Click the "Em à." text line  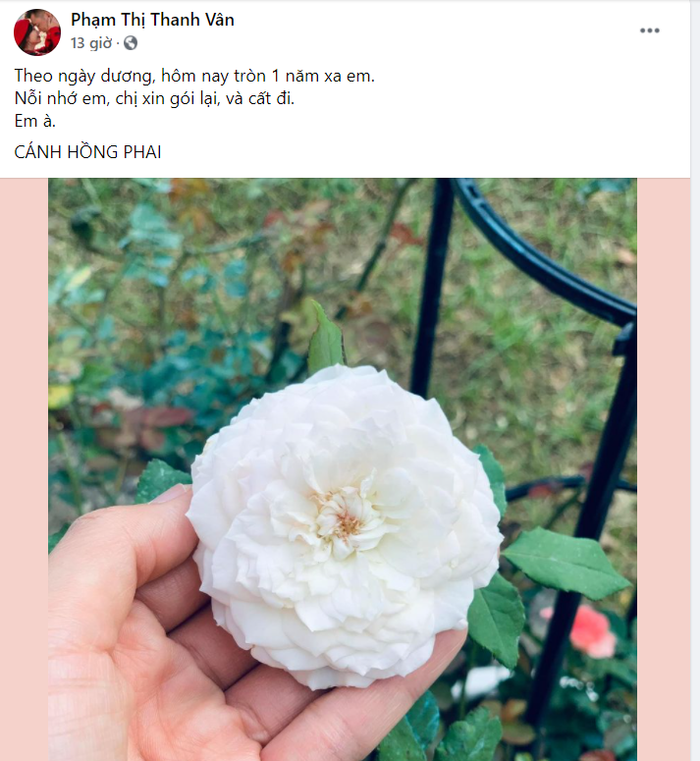pos(36,122)
